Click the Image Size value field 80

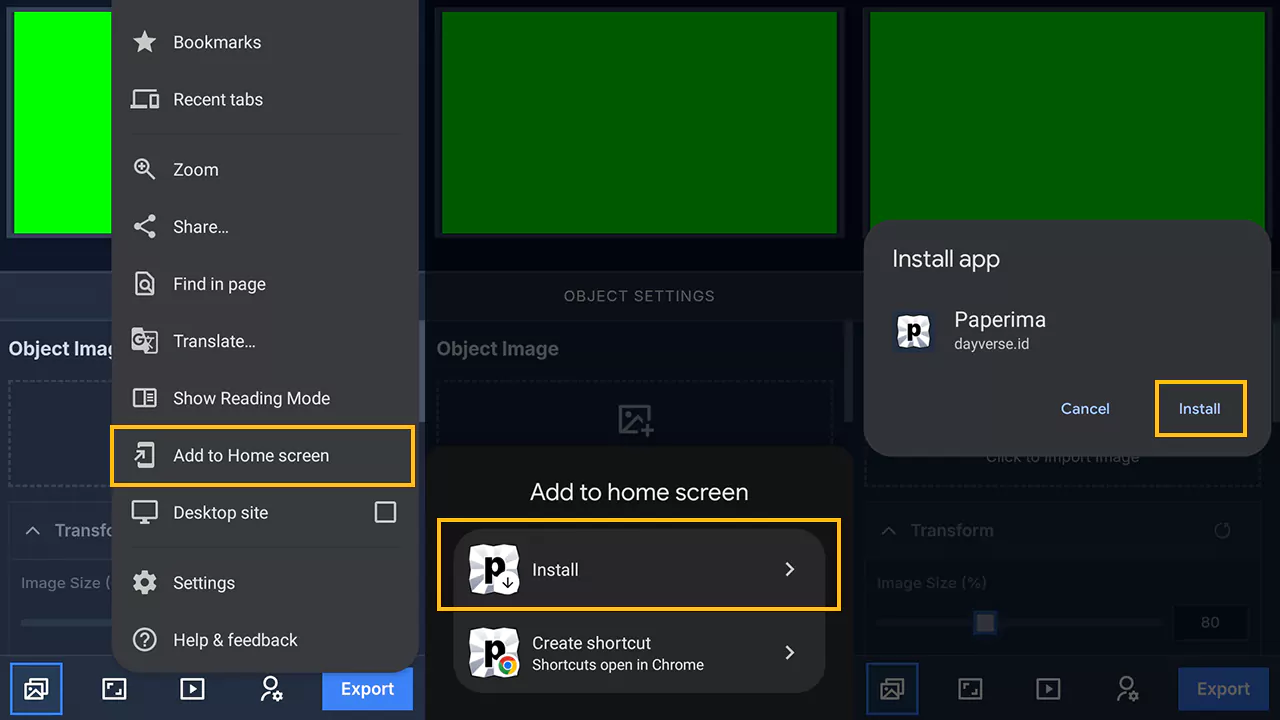1210,622
